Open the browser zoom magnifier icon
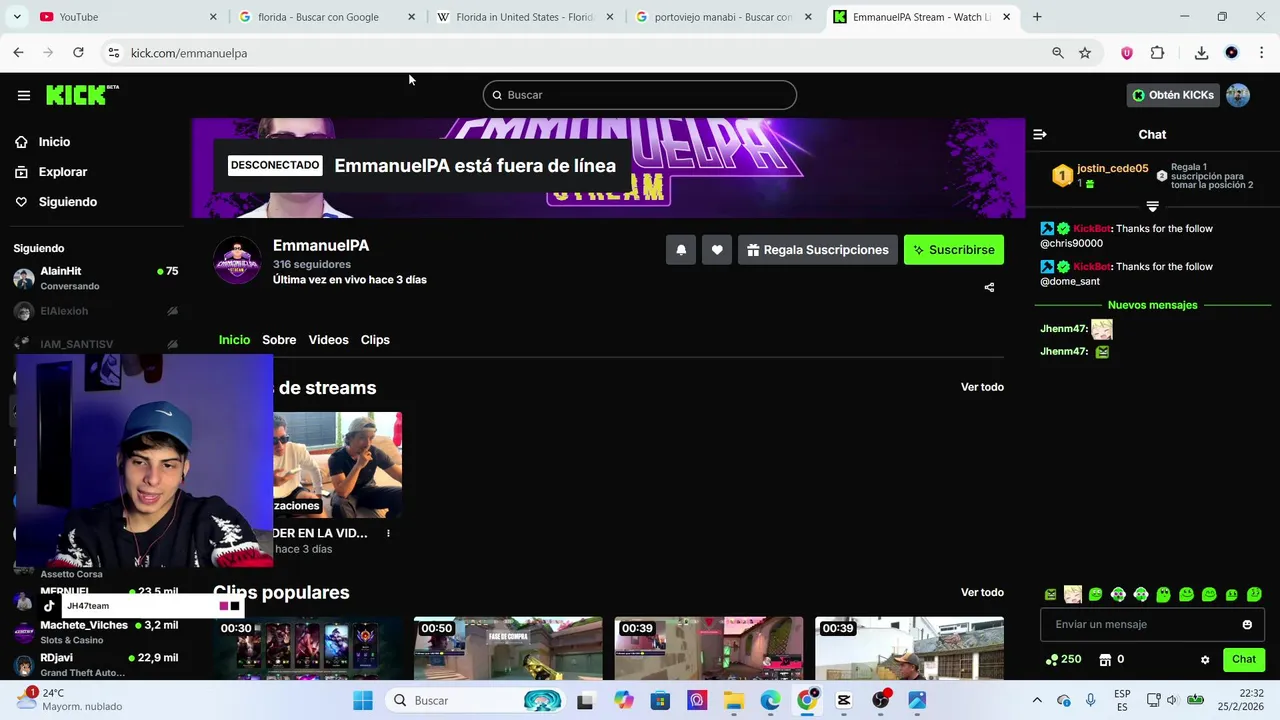The height and width of the screenshot is (720, 1280). coord(1058,53)
